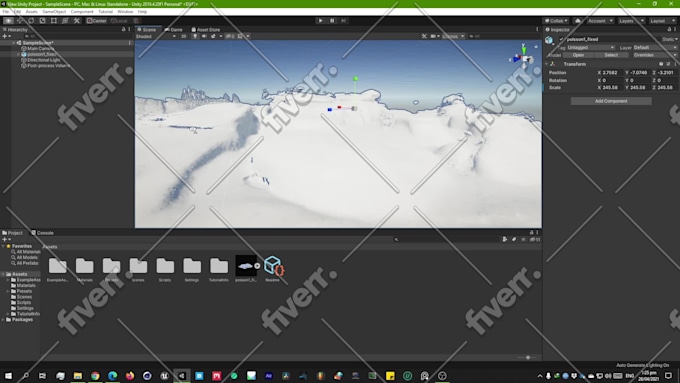Toggle scene effects icon
The width and height of the screenshot is (680, 383).
coord(213,36)
